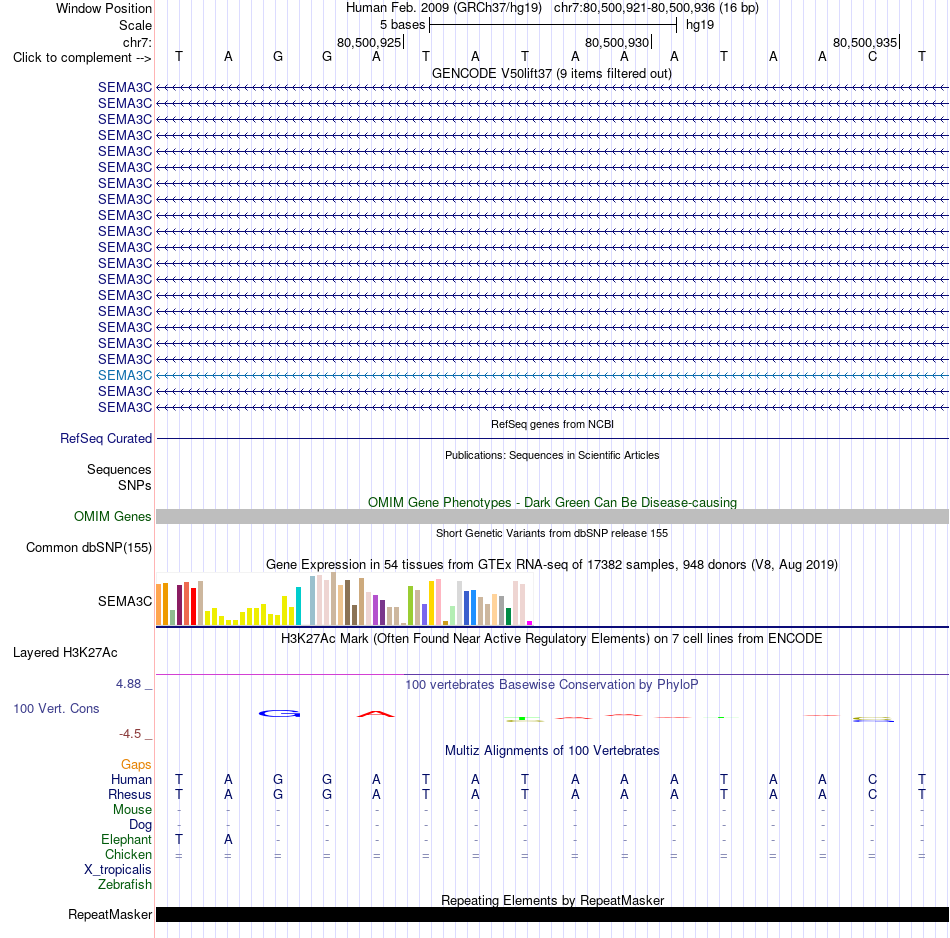Click the C base in the complement sequence row

[872, 56]
